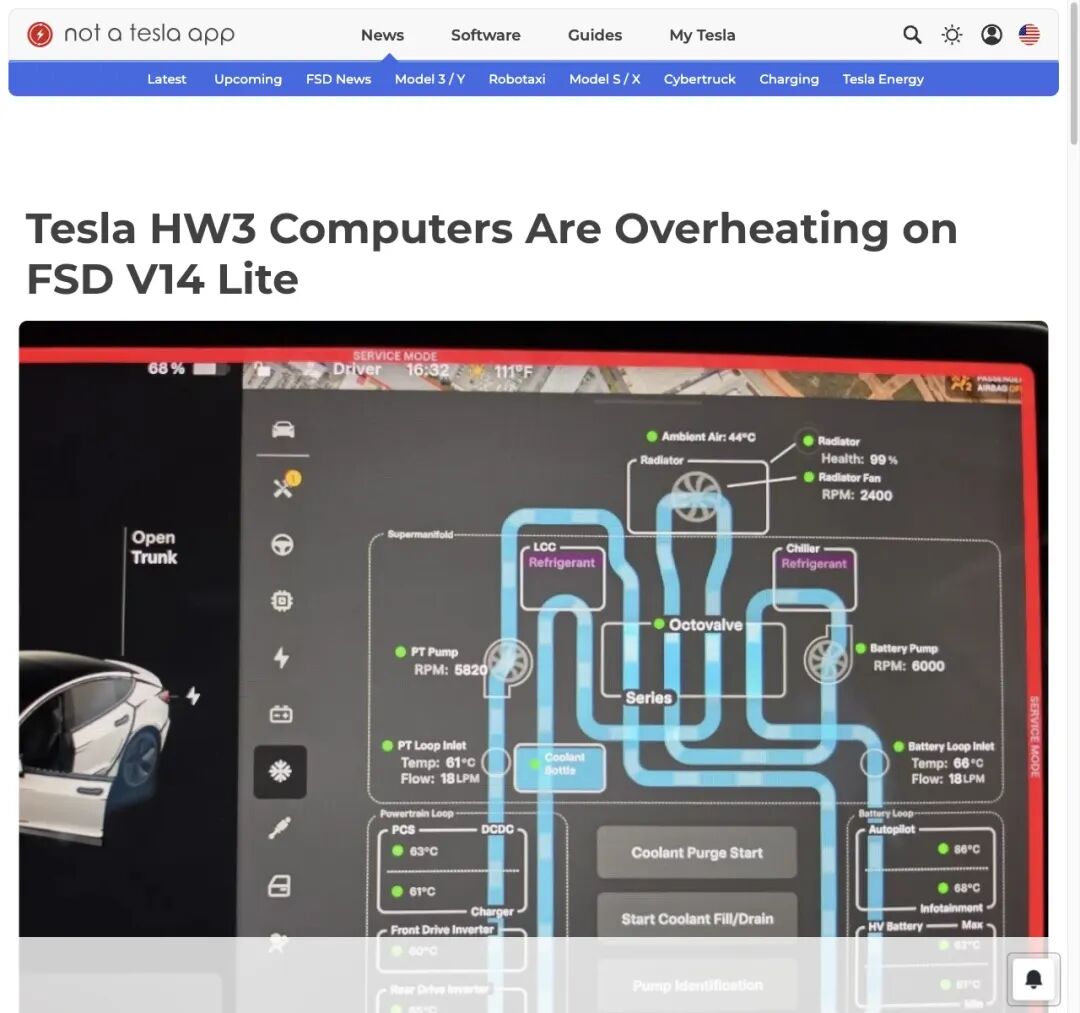Click the PT Pump RPM: 5820 value
The height and width of the screenshot is (1013, 1080).
pyautogui.click(x=450, y=669)
